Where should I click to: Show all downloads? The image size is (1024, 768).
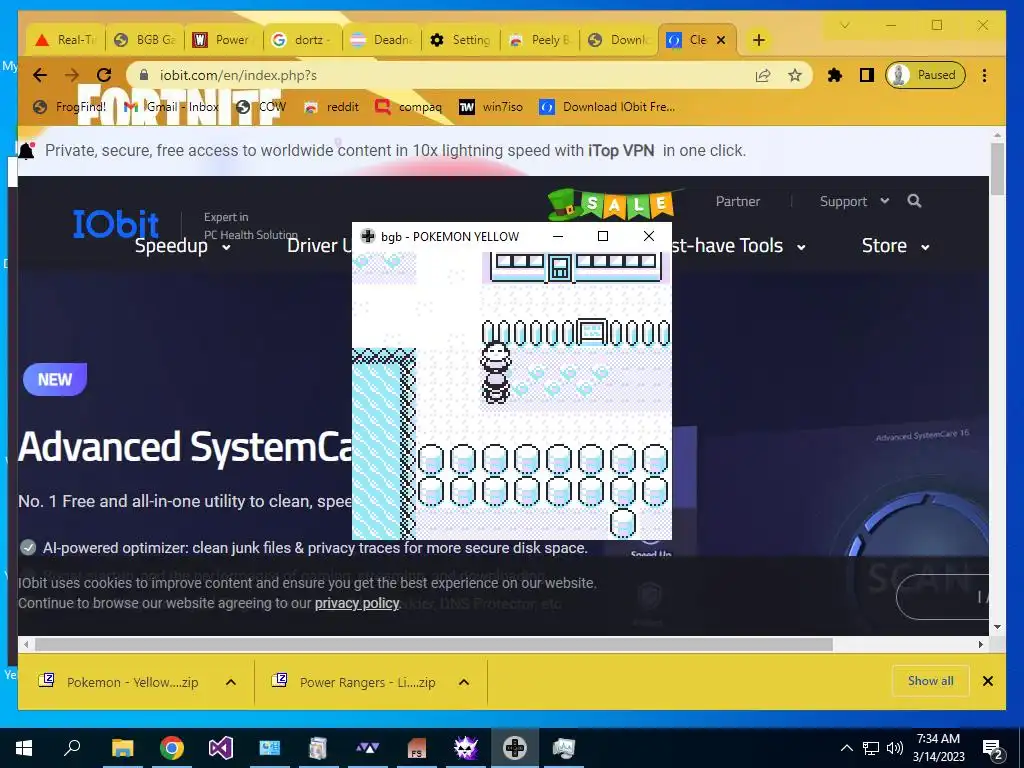[x=931, y=681]
